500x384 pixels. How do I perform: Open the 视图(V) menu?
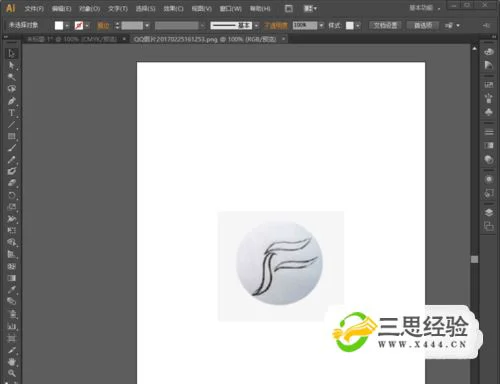201,8
